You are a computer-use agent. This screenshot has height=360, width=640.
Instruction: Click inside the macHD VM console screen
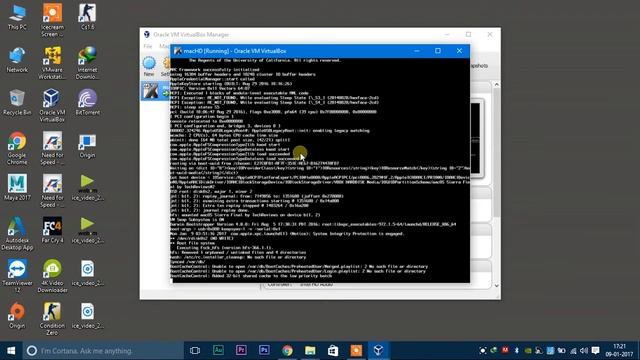[320, 170]
